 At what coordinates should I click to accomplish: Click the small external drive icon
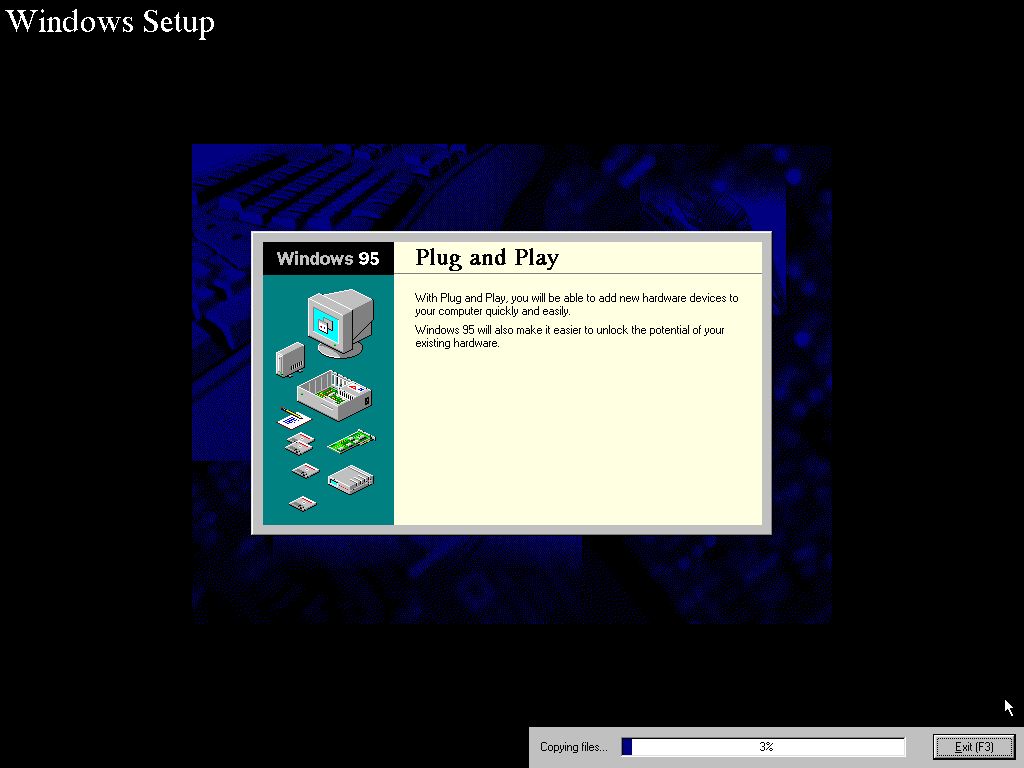click(290, 360)
